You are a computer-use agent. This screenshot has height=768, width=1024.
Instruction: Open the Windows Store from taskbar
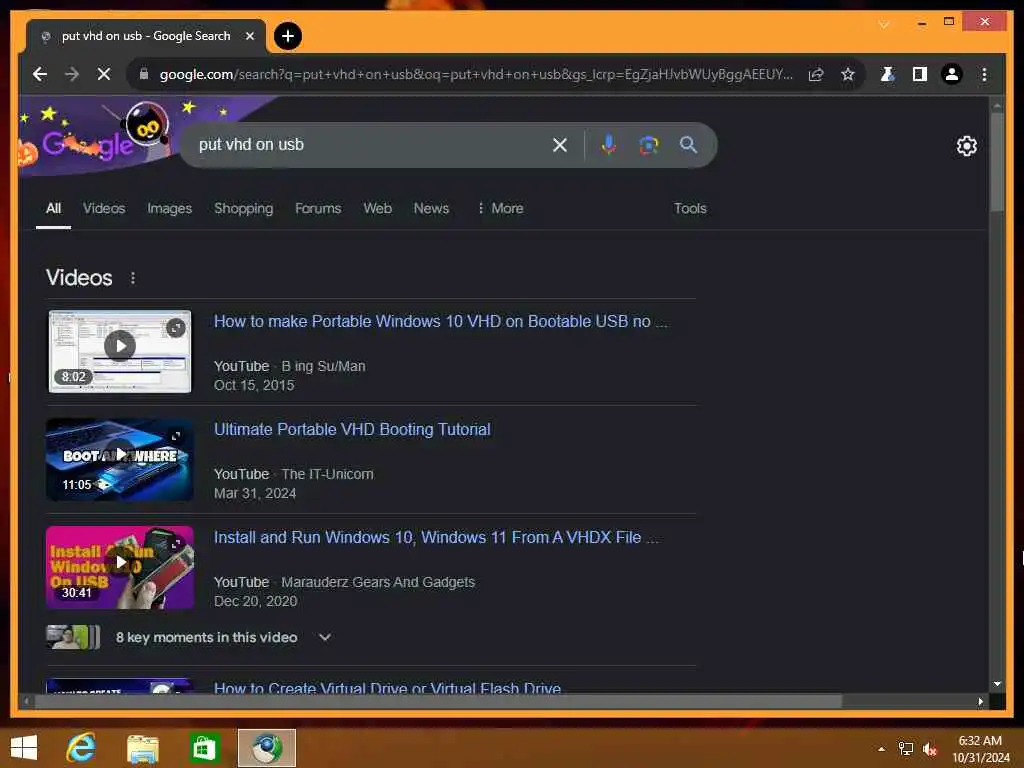204,748
